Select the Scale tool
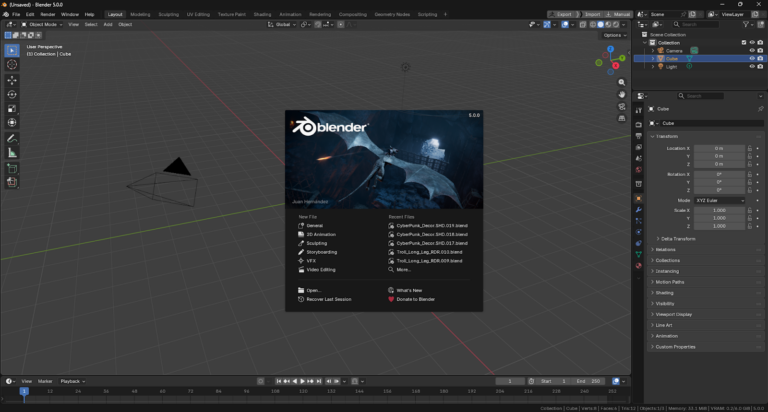Viewport: 768px width, 412px height. [x=12, y=108]
